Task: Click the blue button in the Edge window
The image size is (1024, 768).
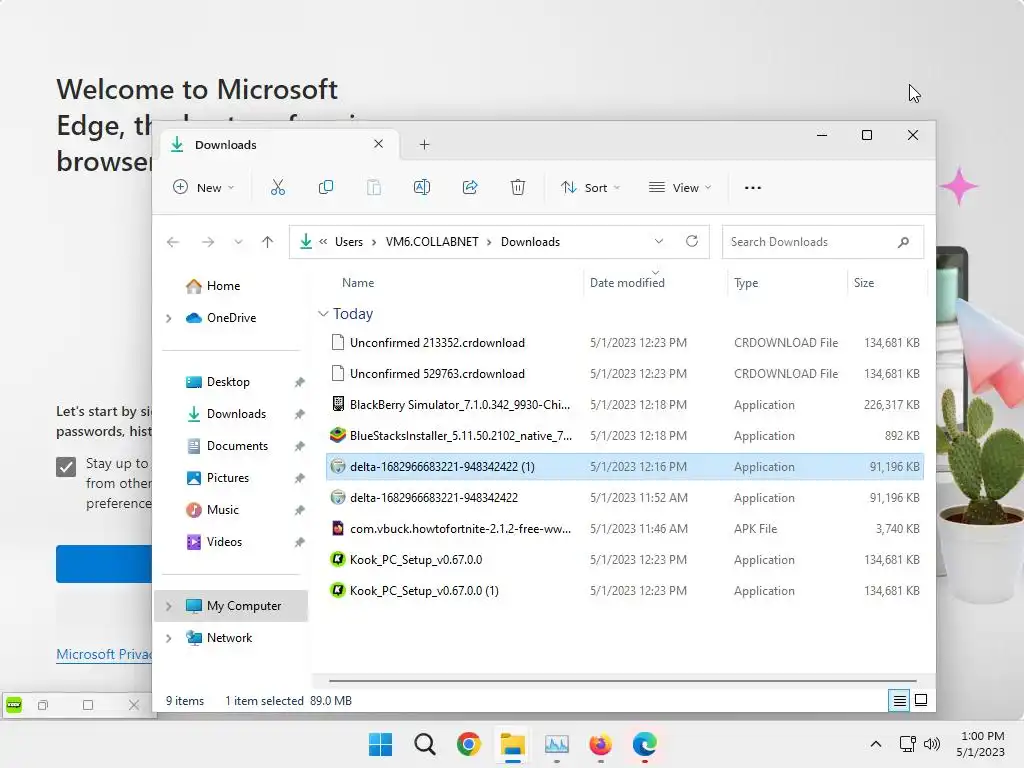Action: click(x=104, y=564)
